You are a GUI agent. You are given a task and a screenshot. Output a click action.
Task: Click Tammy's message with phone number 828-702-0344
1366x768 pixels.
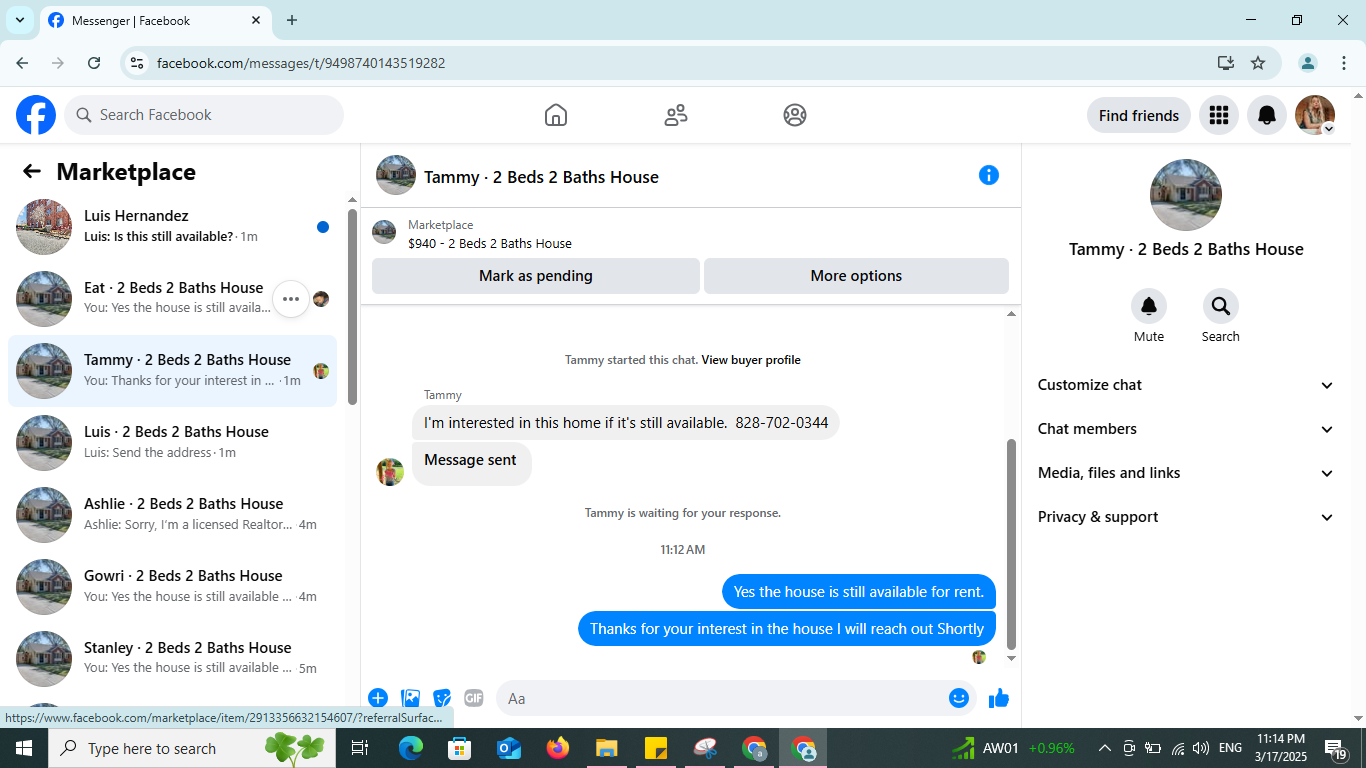coord(626,423)
